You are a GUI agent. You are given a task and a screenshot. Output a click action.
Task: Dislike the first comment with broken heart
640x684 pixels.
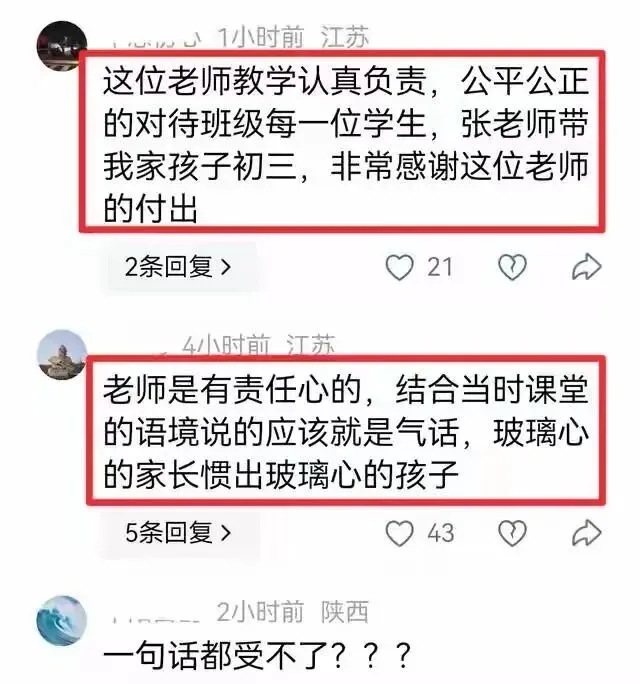pyautogui.click(x=512, y=267)
